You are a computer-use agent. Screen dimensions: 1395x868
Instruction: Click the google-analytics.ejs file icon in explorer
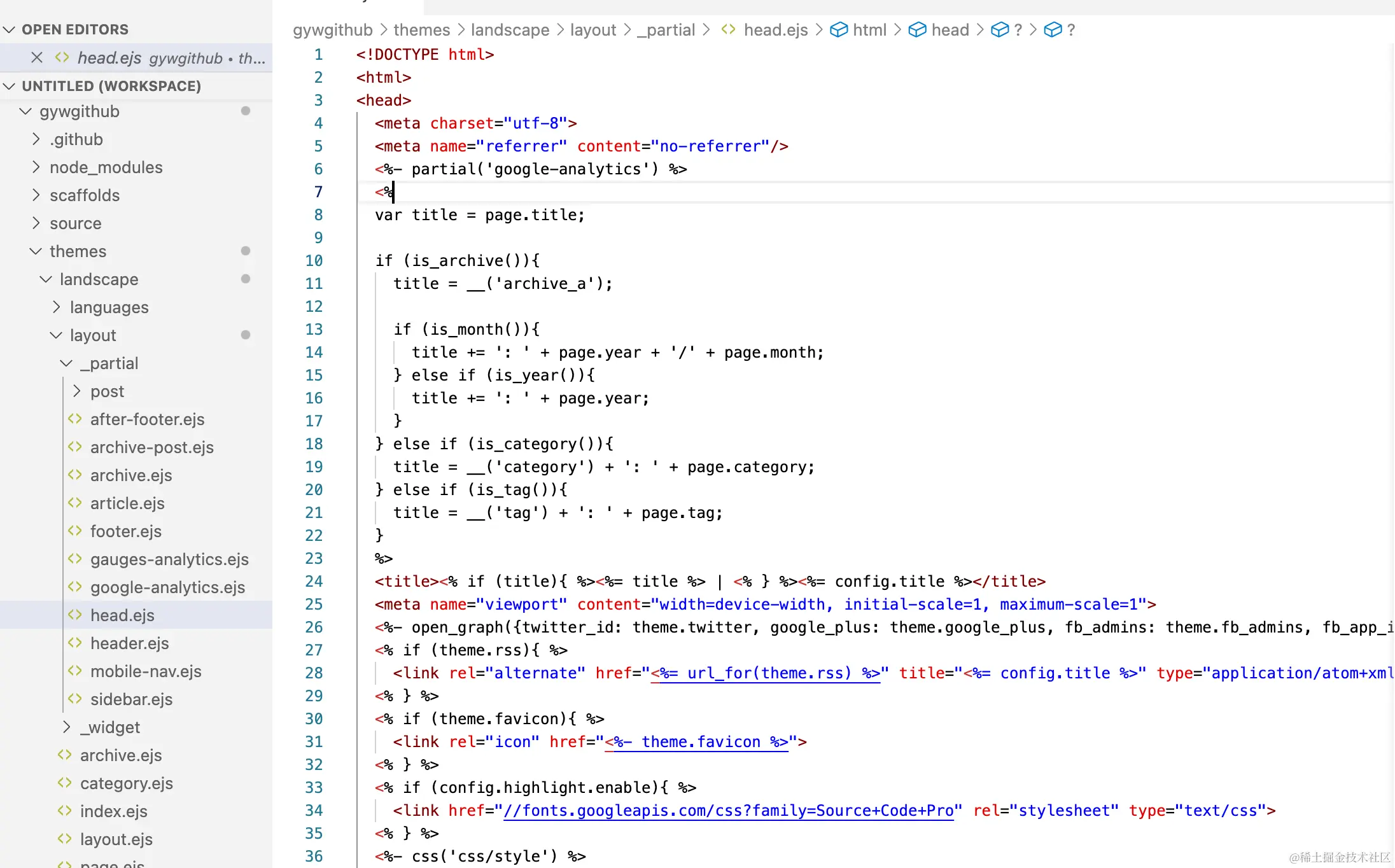click(x=75, y=587)
